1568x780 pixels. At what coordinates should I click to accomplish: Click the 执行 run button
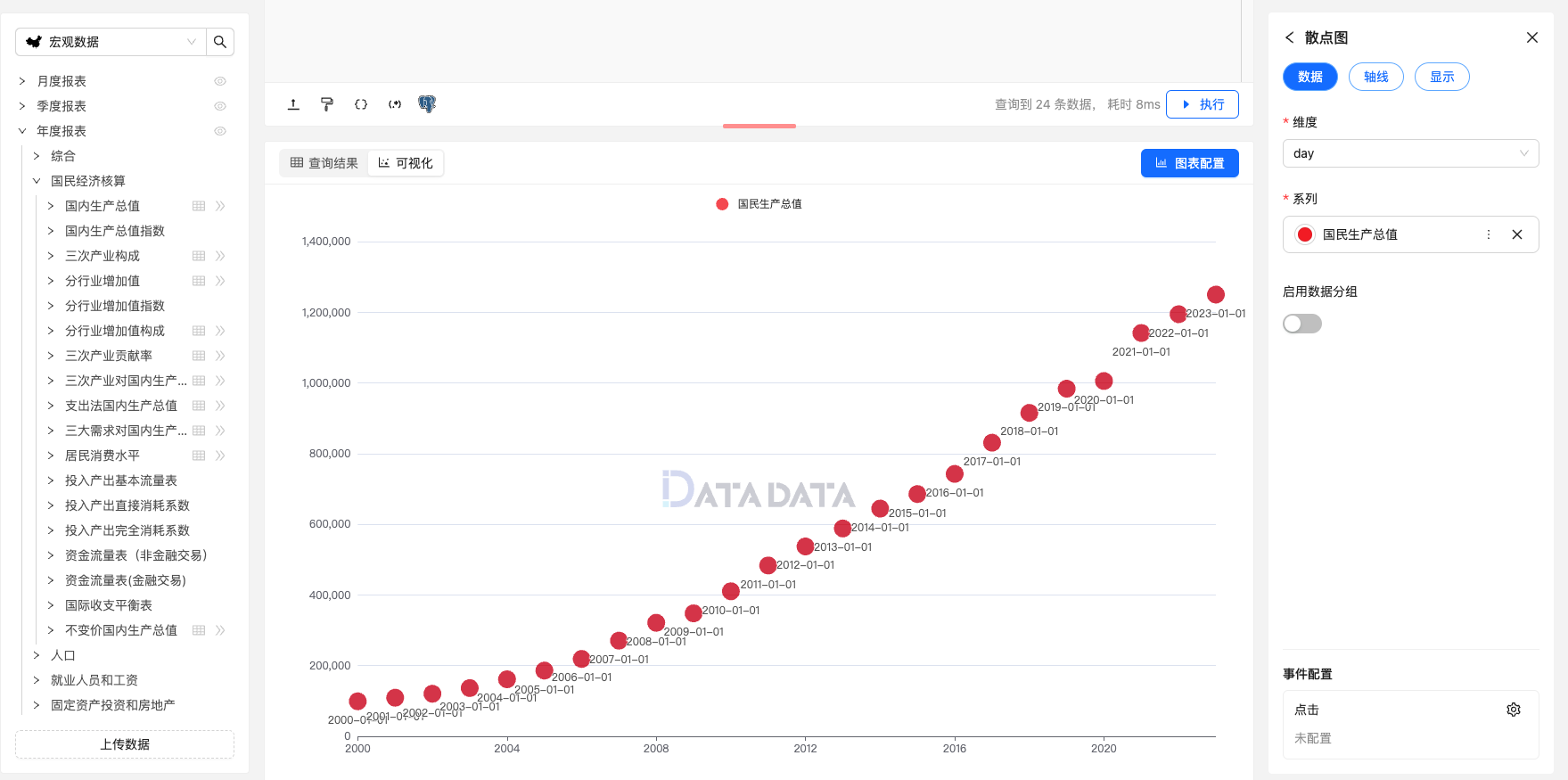coord(1203,104)
